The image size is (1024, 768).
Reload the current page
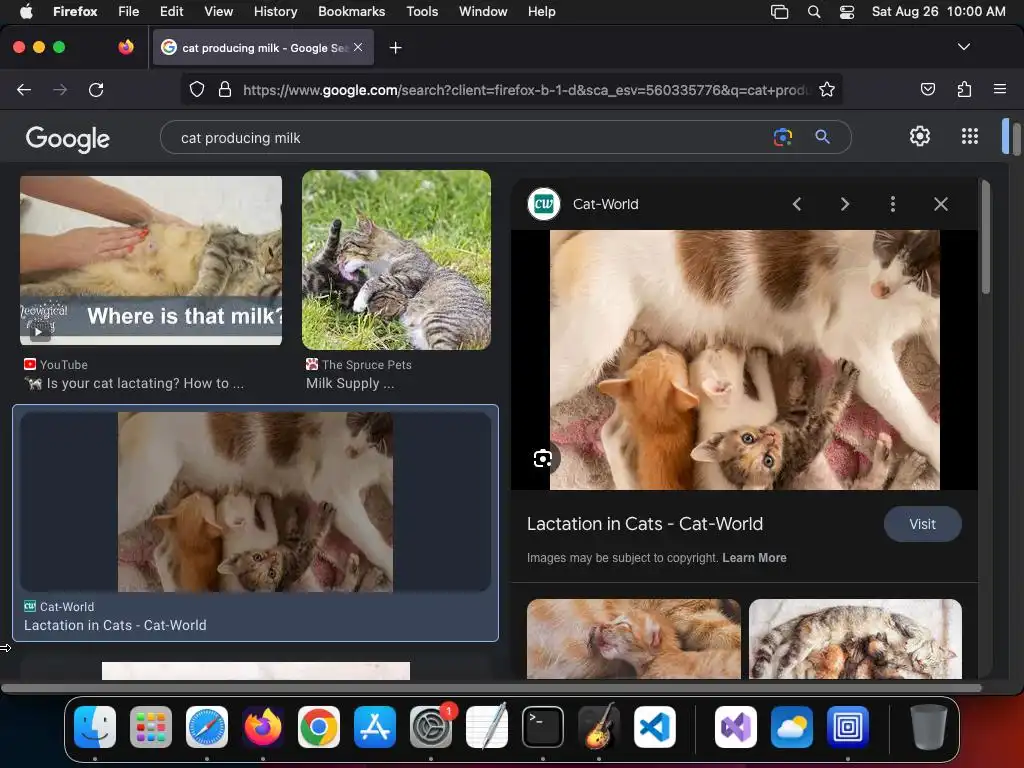pyautogui.click(x=96, y=89)
